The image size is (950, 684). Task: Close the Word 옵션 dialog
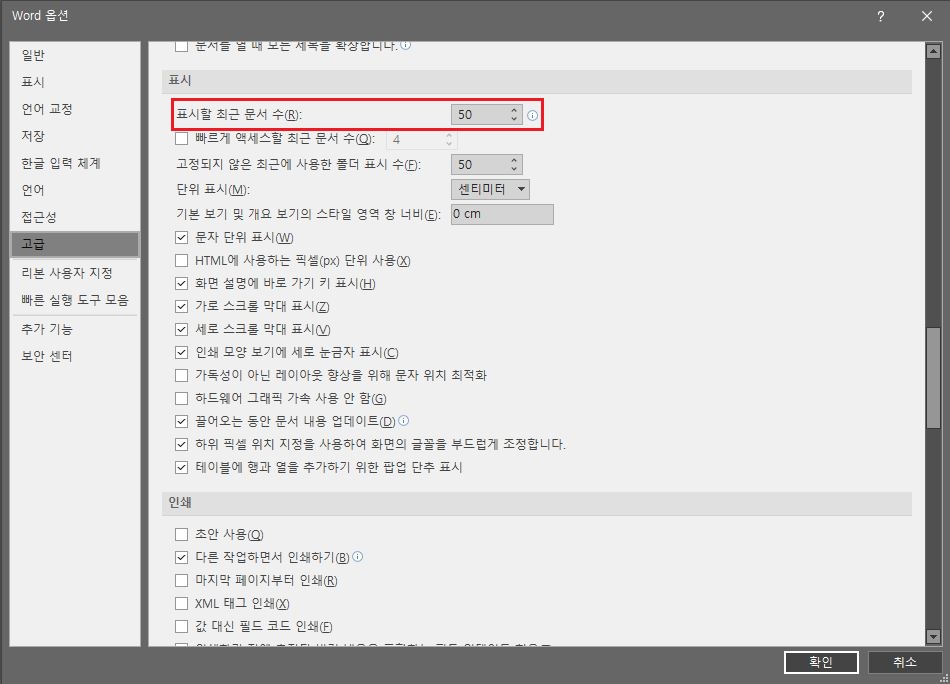(x=926, y=16)
